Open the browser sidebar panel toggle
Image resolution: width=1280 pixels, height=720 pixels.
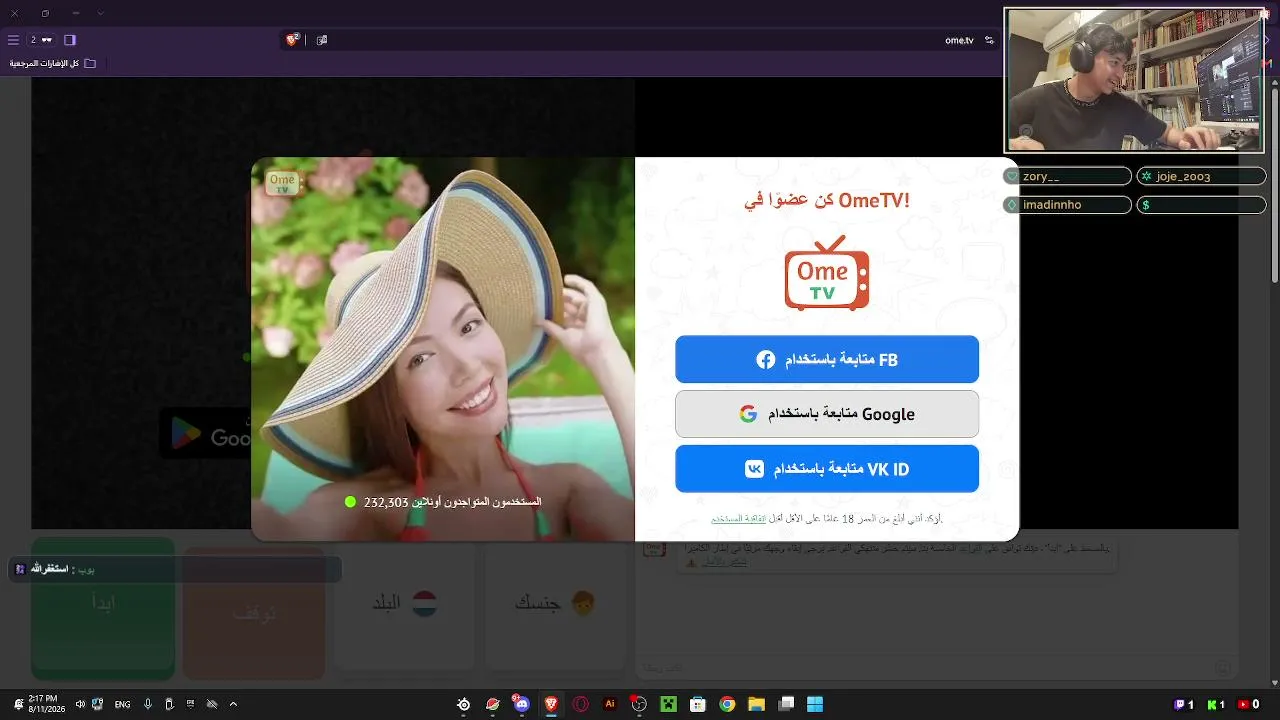(x=70, y=40)
